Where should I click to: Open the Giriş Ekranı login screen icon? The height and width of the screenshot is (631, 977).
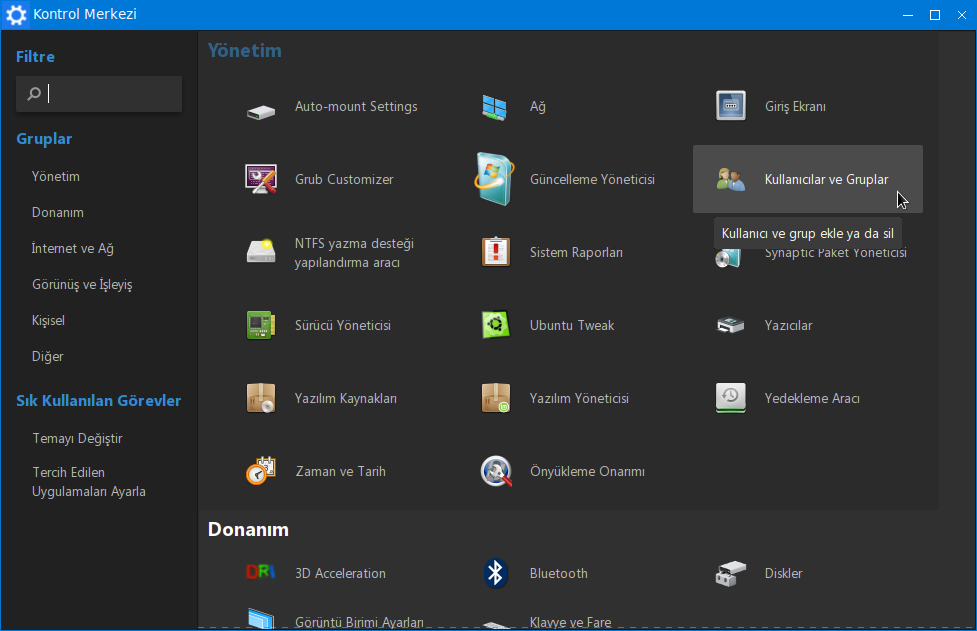click(730, 106)
